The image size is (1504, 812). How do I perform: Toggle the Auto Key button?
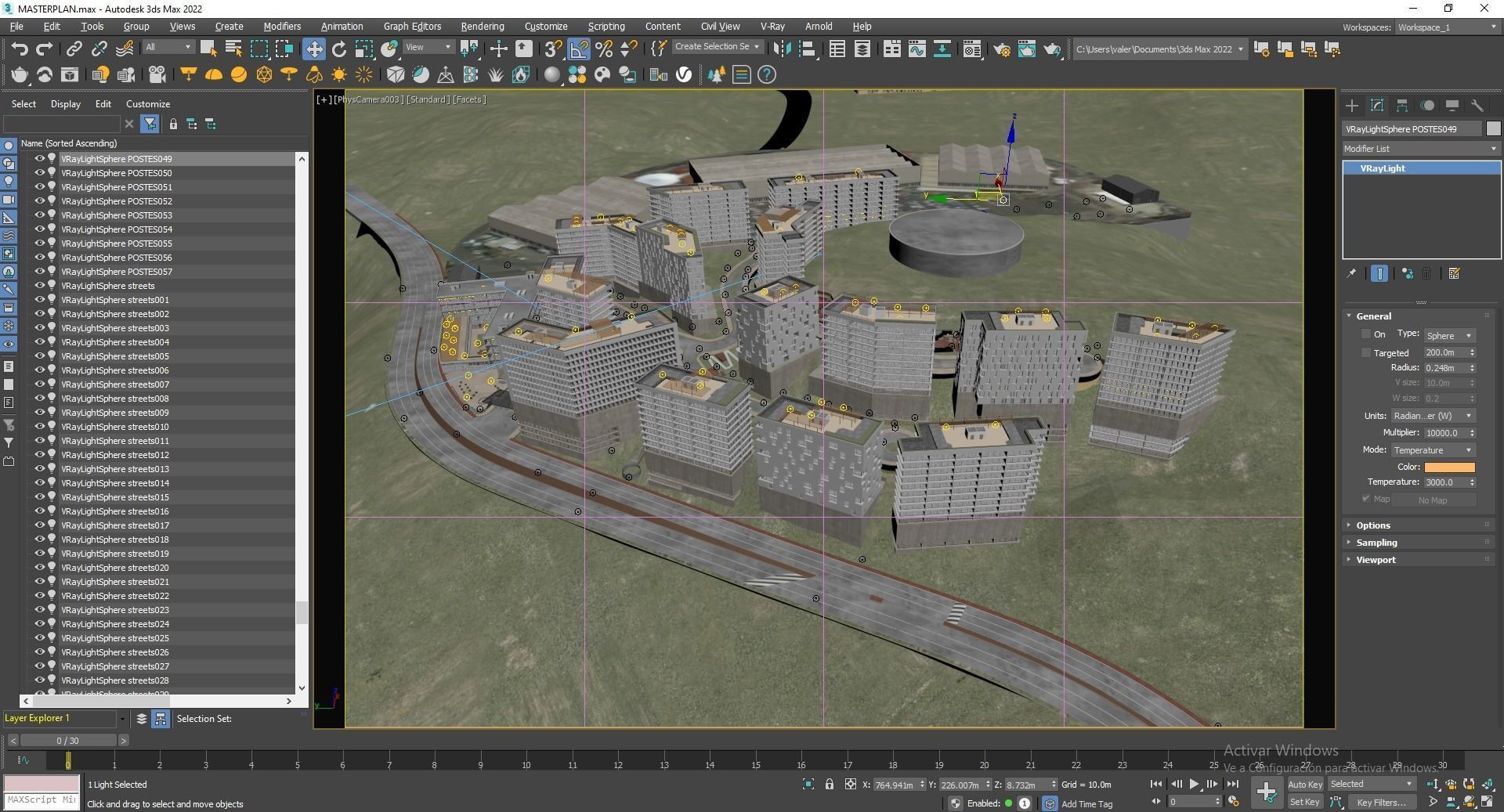coord(1305,784)
